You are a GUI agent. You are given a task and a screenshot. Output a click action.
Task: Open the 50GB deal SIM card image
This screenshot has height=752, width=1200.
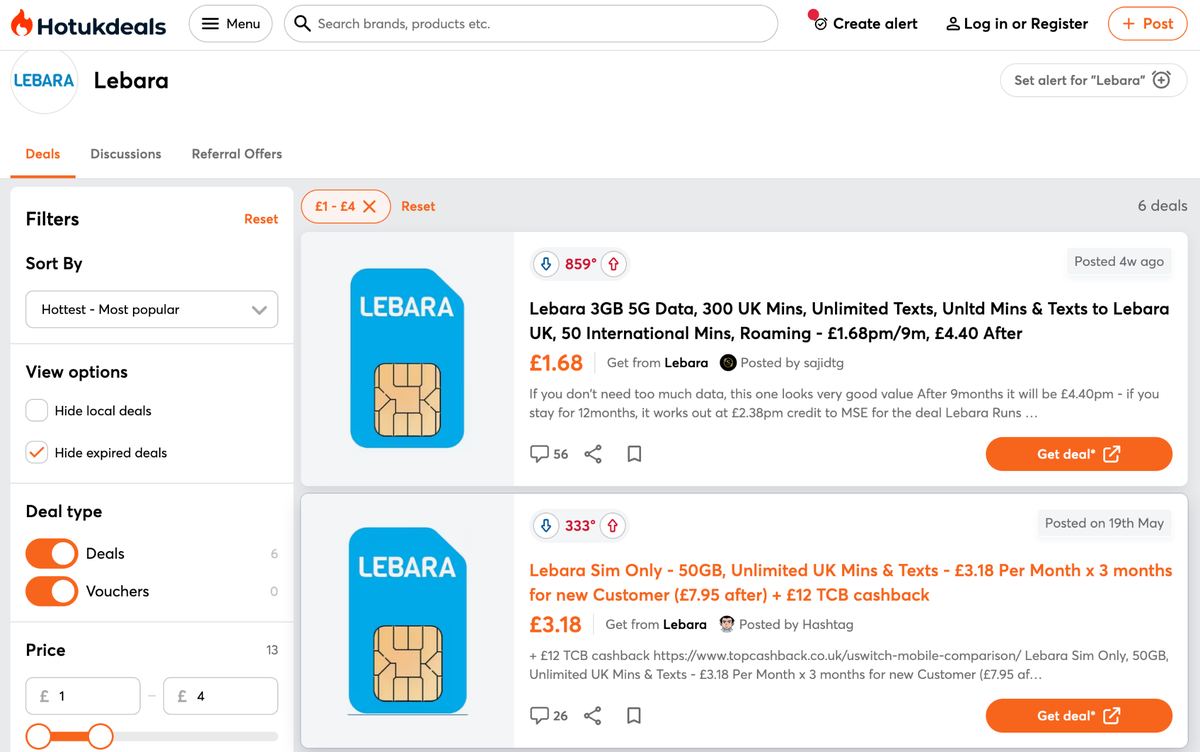(x=407, y=620)
